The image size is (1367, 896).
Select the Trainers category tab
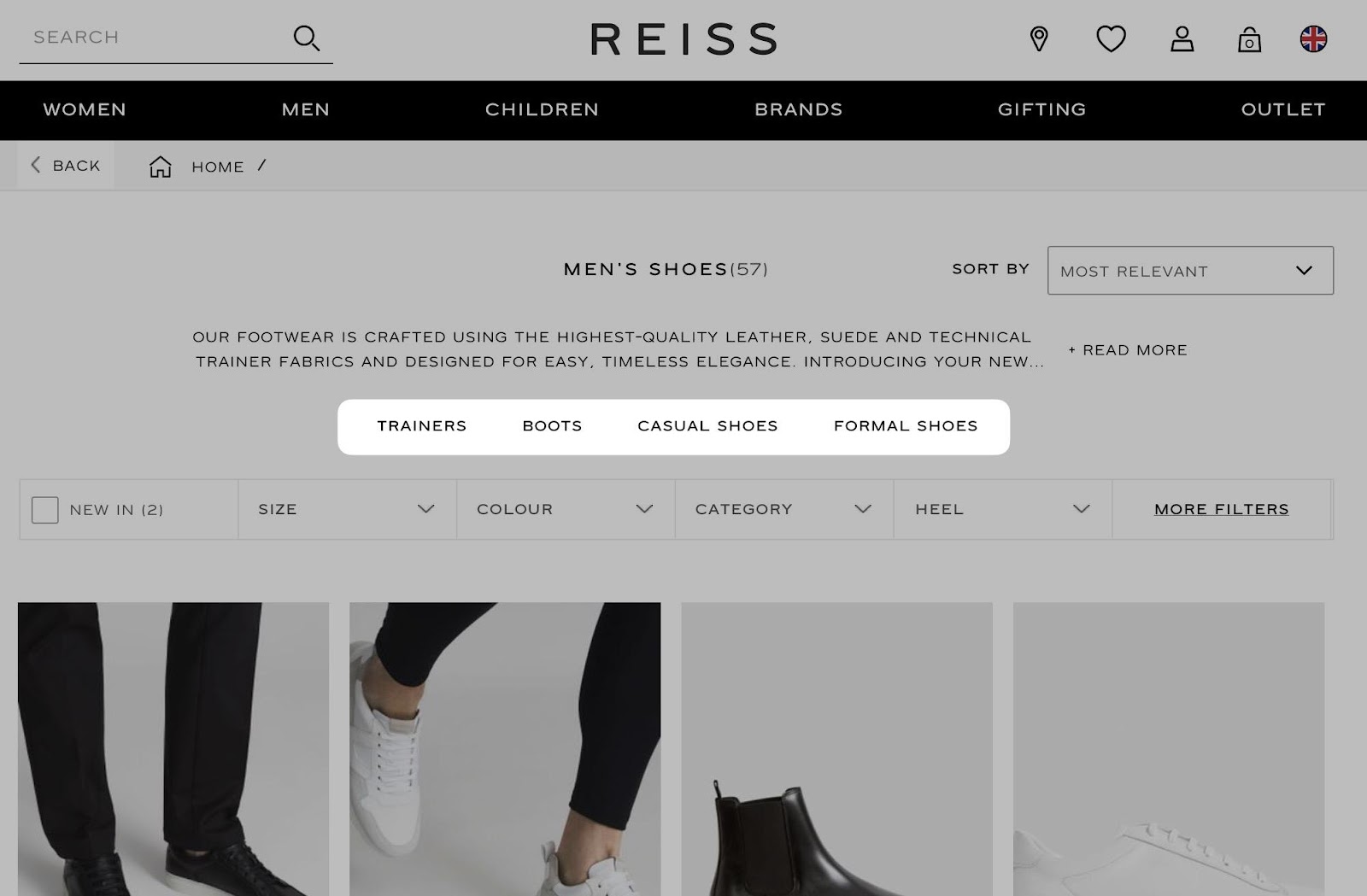tap(422, 426)
